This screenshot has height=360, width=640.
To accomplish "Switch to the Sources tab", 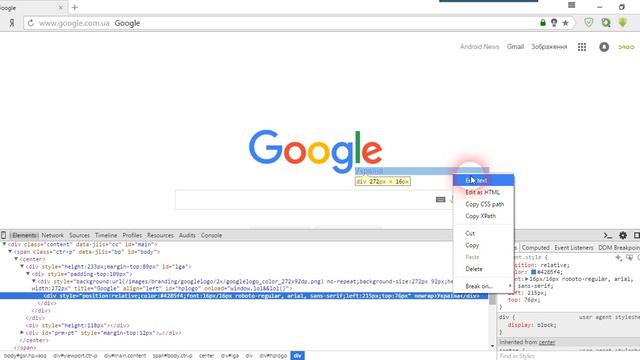I will (79, 236).
